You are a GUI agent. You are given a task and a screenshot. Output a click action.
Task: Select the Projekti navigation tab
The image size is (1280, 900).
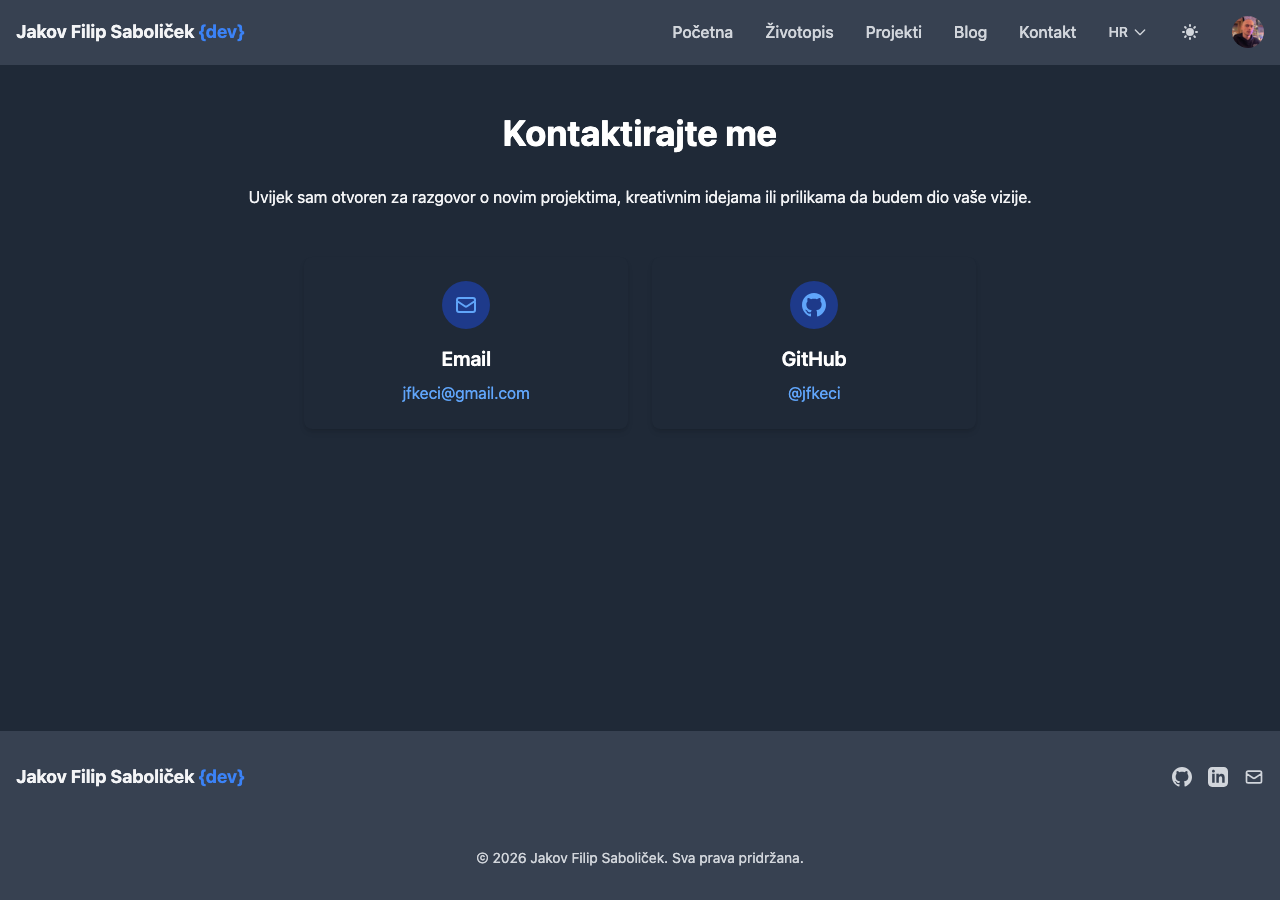[893, 32]
